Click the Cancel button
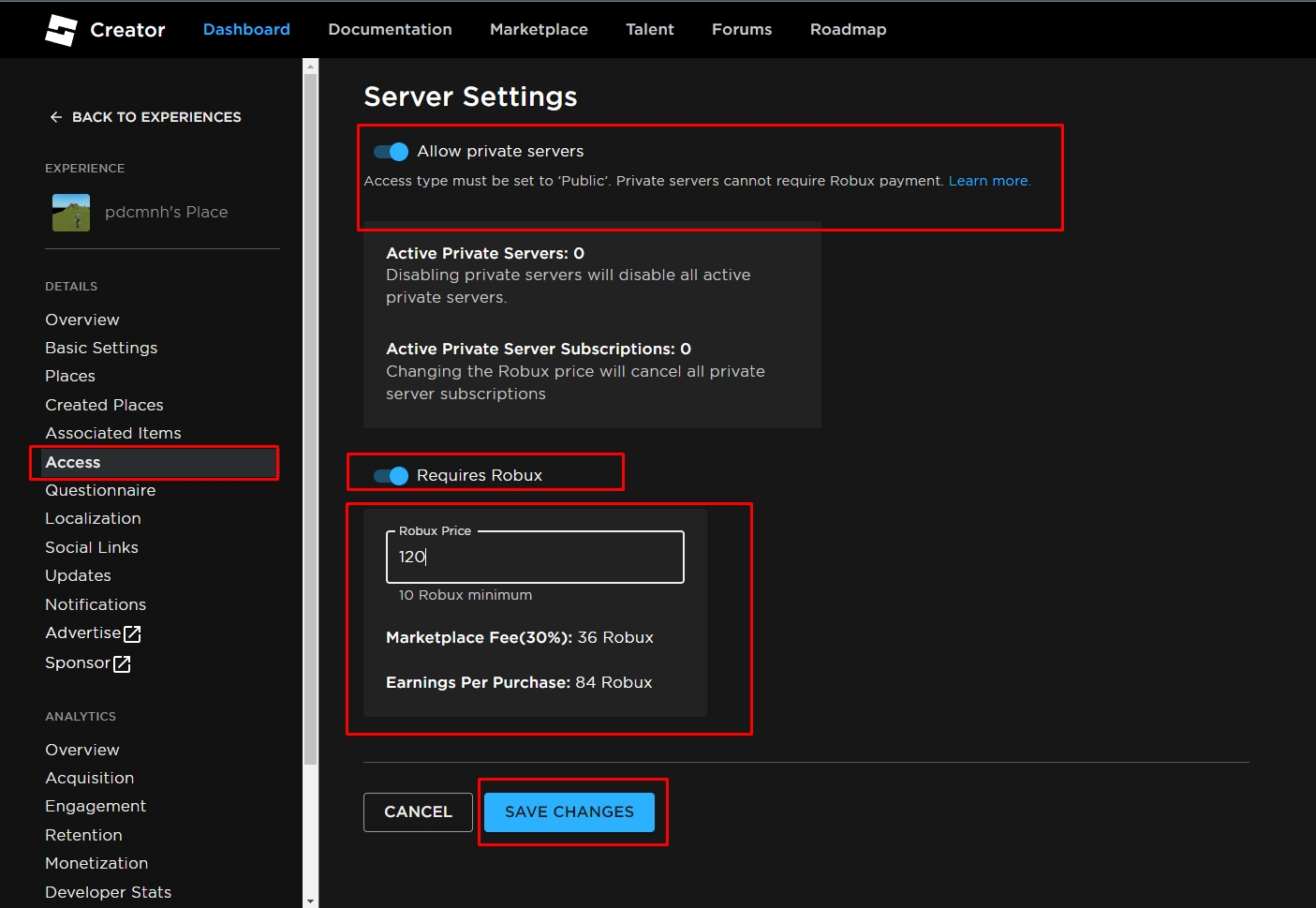 coord(418,812)
